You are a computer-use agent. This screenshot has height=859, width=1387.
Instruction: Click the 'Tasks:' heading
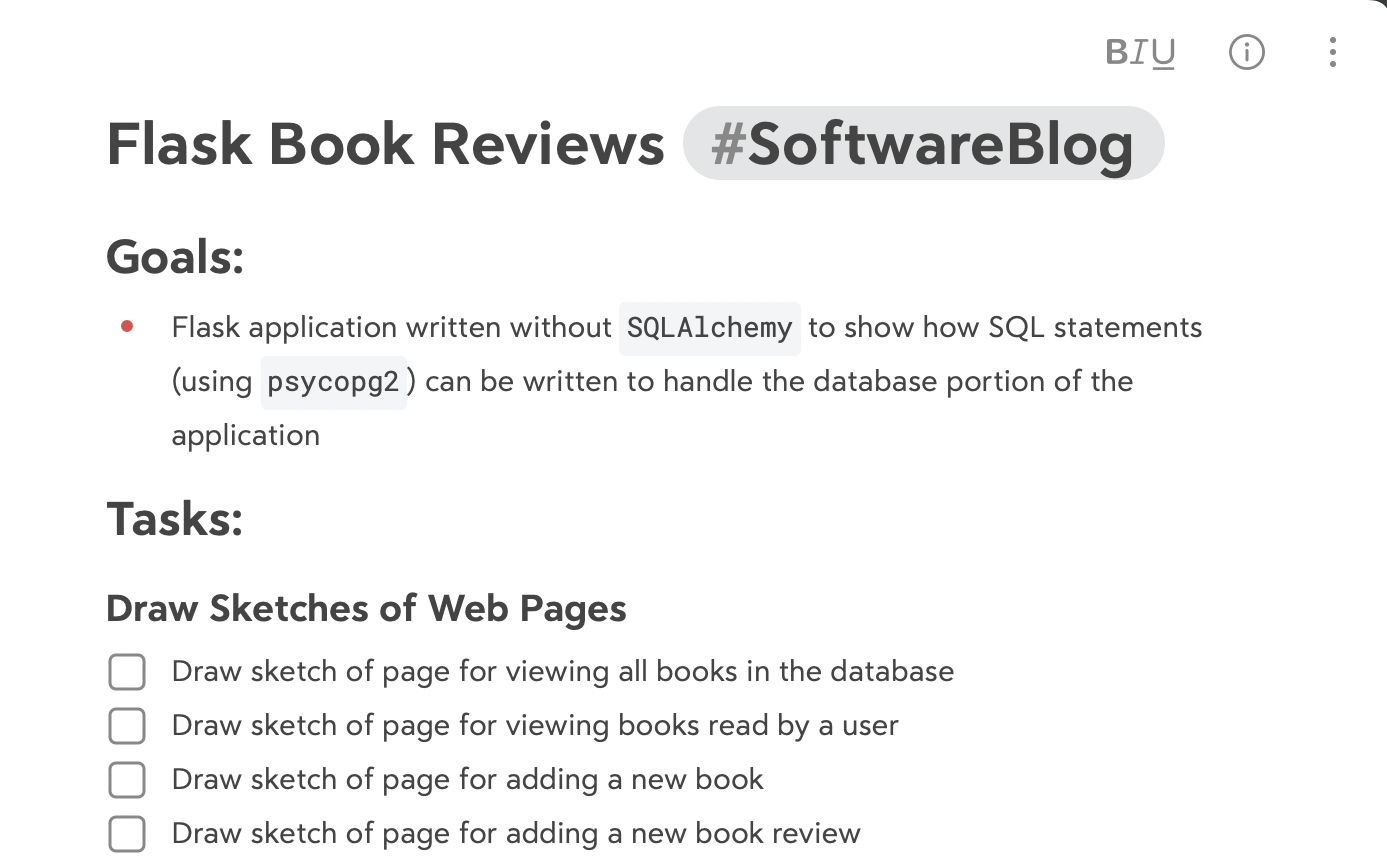pyautogui.click(x=175, y=518)
